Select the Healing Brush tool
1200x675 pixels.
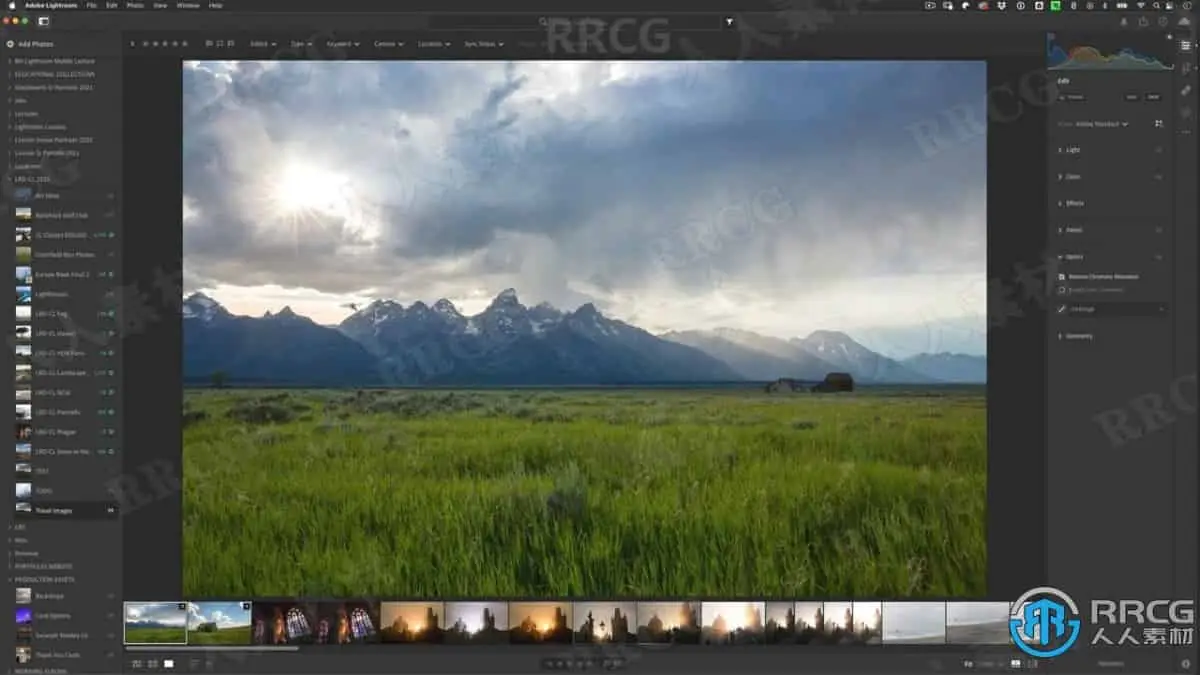(1185, 90)
